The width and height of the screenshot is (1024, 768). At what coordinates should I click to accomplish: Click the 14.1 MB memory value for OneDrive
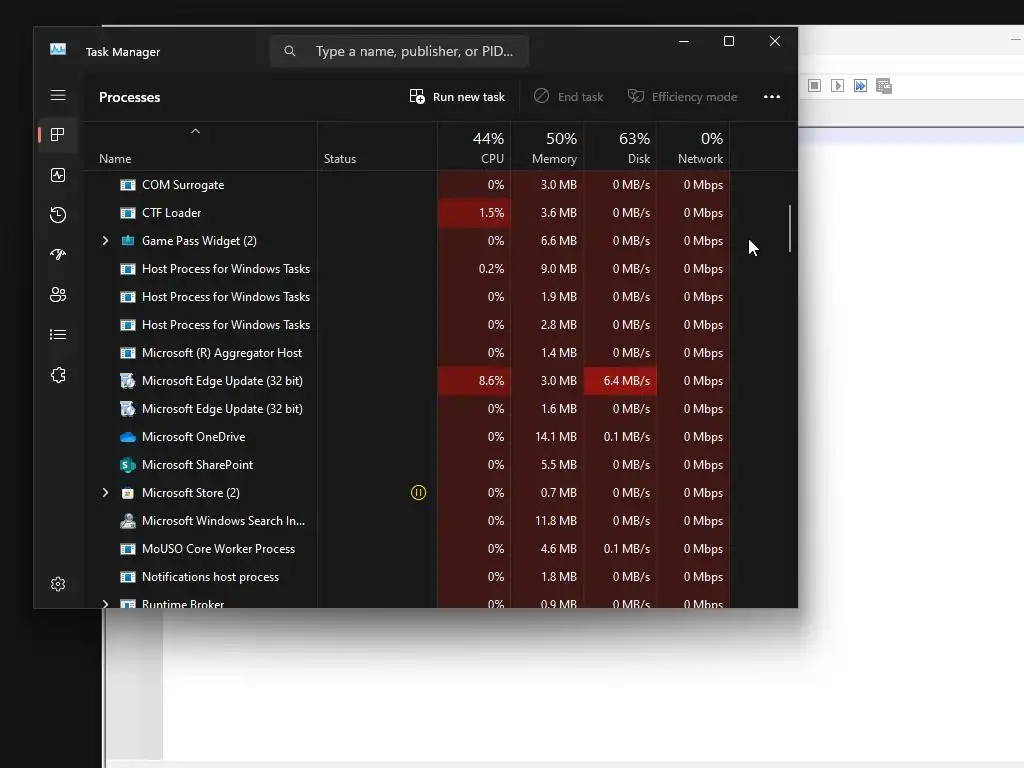pyautogui.click(x=547, y=437)
